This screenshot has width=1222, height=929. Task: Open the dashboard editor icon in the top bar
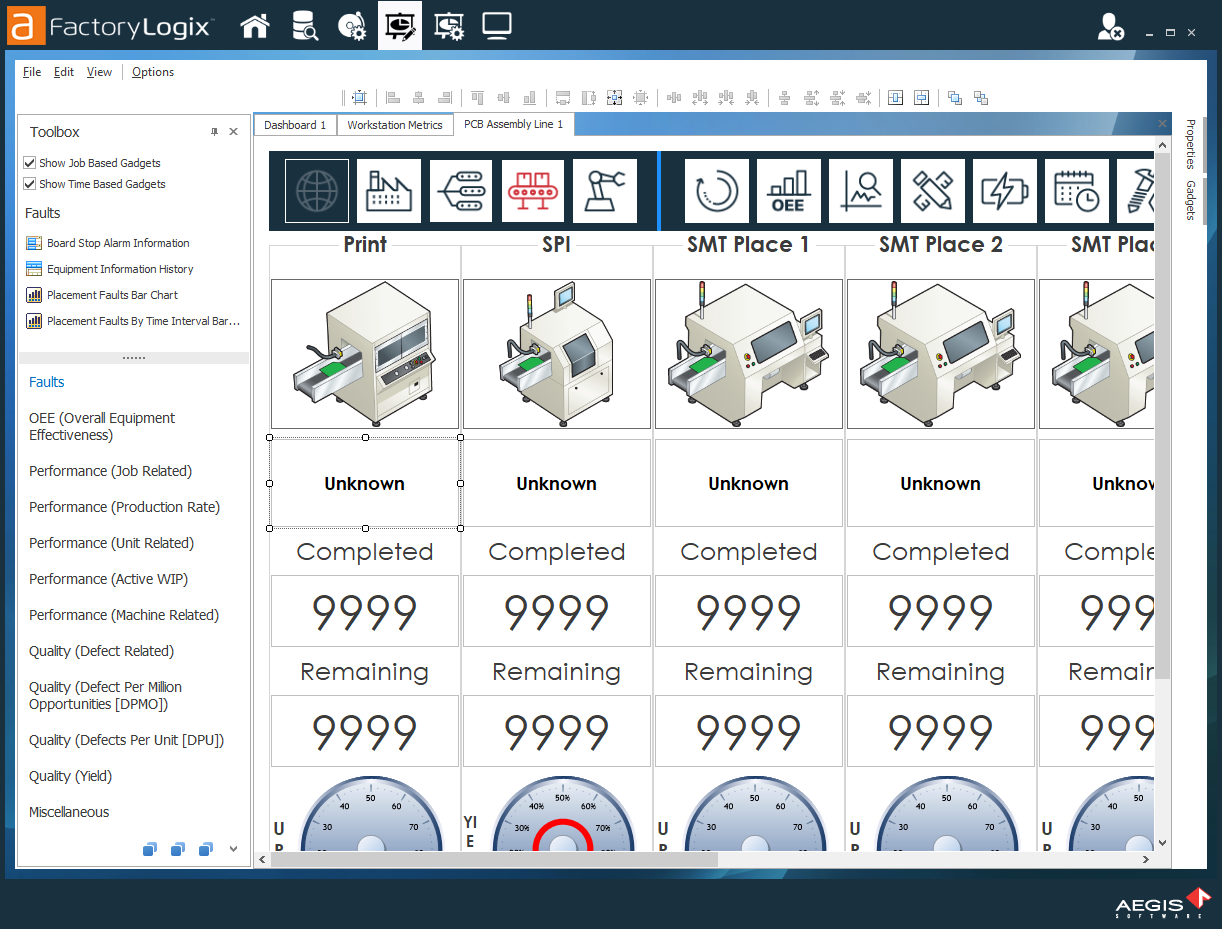tap(399, 25)
